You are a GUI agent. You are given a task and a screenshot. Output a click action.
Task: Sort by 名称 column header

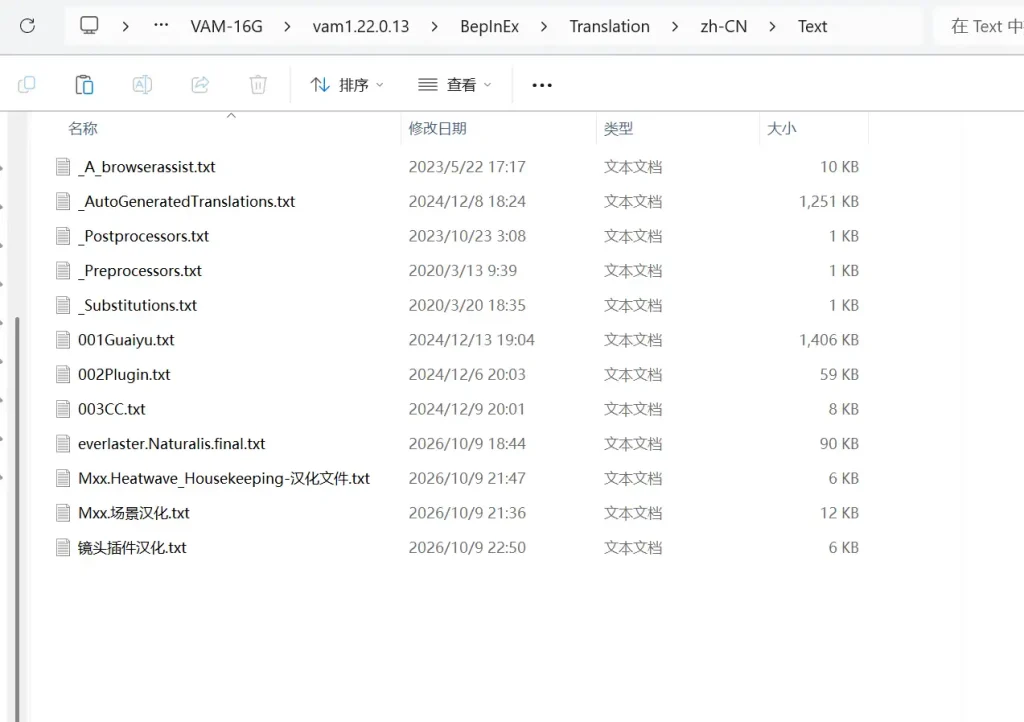tap(83, 129)
